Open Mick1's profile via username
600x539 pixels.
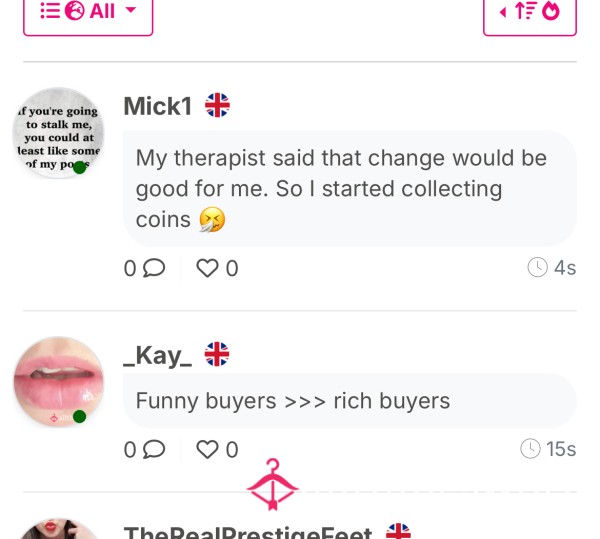(x=158, y=106)
